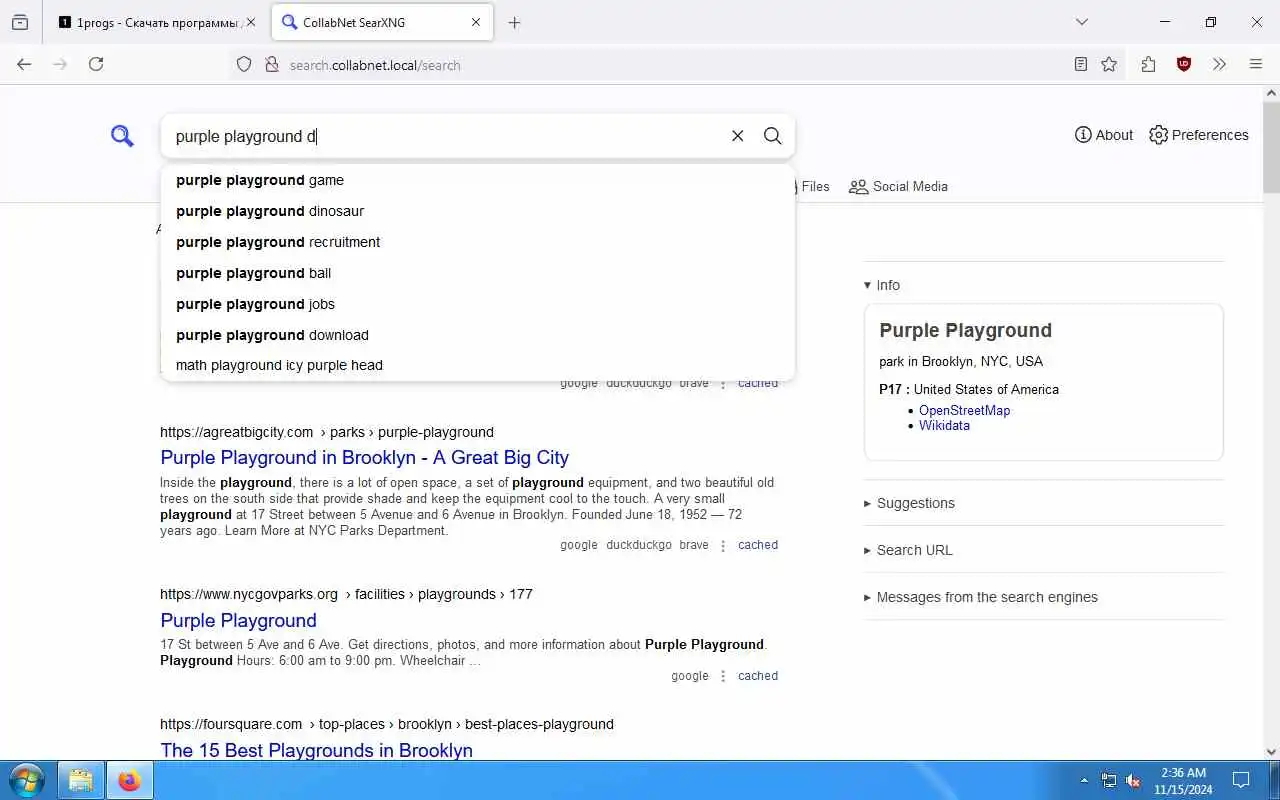Open The 15 Best Playgrounds result
Viewport: 1280px width, 800px height.
tap(316, 750)
